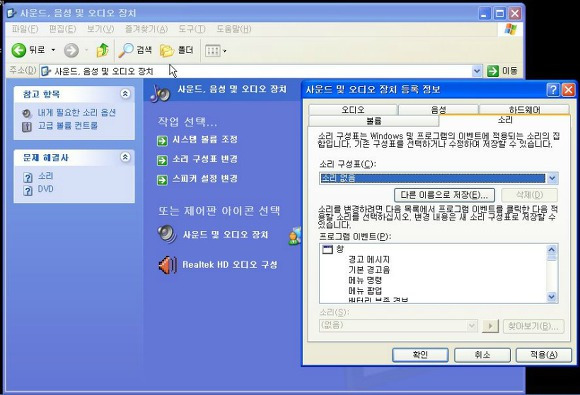This screenshot has height=395, width=580.
Task: Click the speaker icon beside 내게 필요한 소리 옵션
Action: click(27, 113)
